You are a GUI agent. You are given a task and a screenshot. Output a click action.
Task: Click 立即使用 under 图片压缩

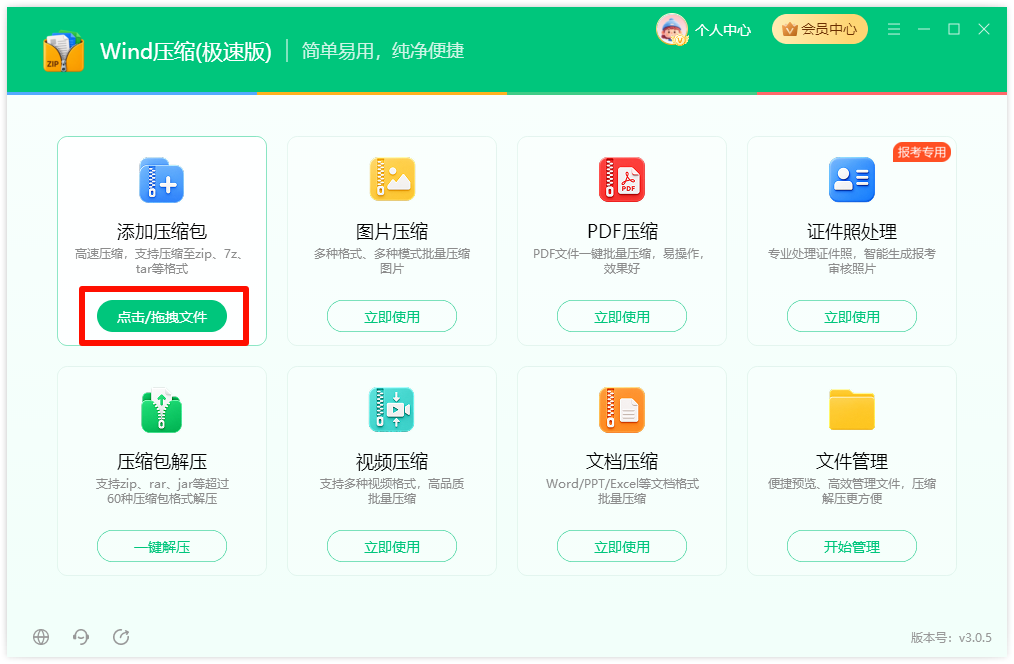pos(392,316)
